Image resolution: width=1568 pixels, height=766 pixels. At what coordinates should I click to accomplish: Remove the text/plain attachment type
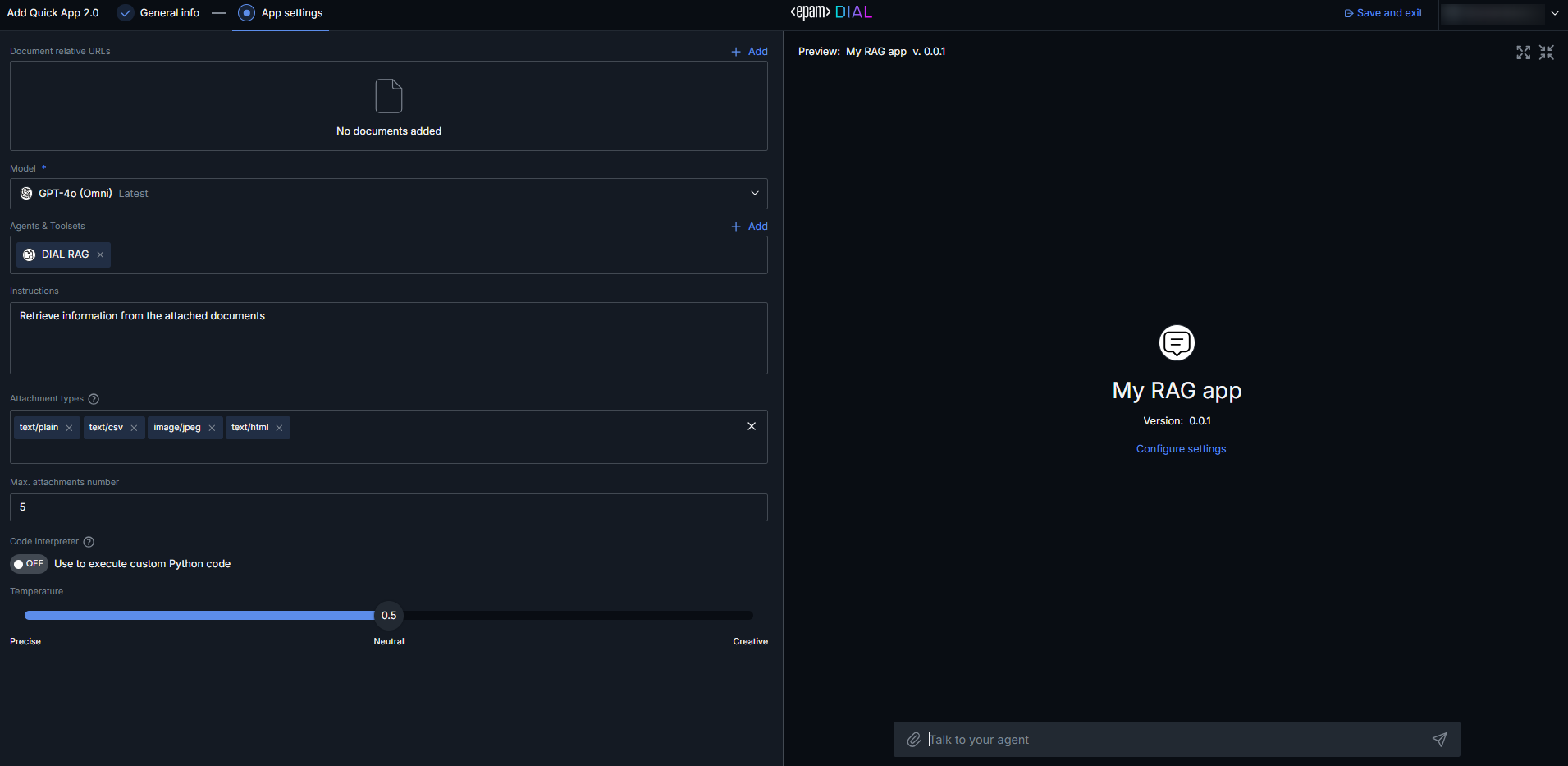coord(70,428)
